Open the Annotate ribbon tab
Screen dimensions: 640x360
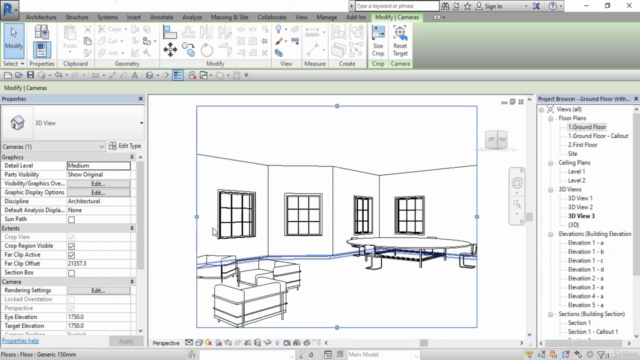(x=162, y=17)
